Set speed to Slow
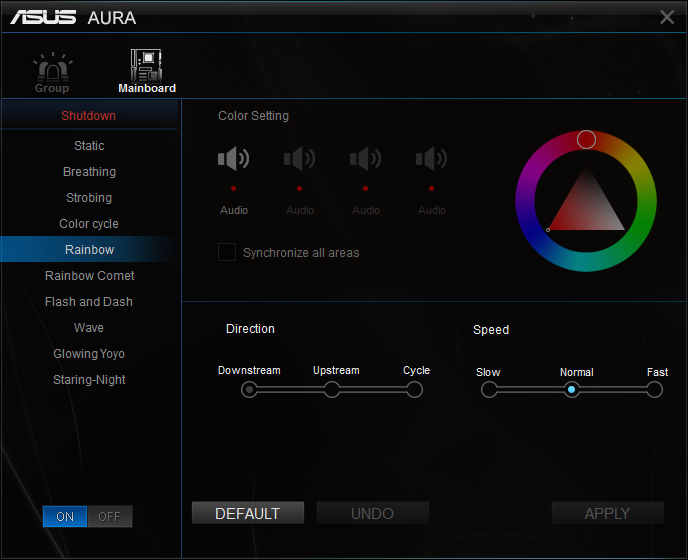The width and height of the screenshot is (688, 560). click(x=489, y=390)
